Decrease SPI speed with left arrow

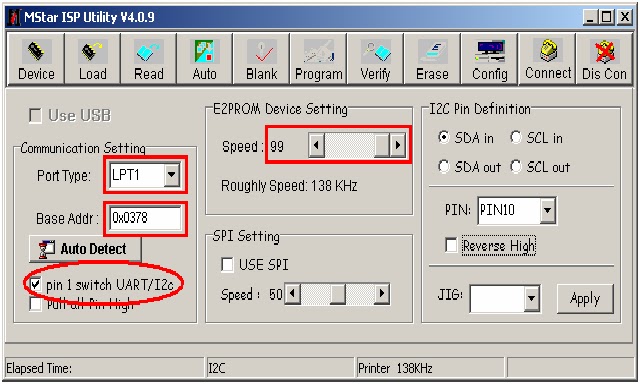[x=293, y=293]
